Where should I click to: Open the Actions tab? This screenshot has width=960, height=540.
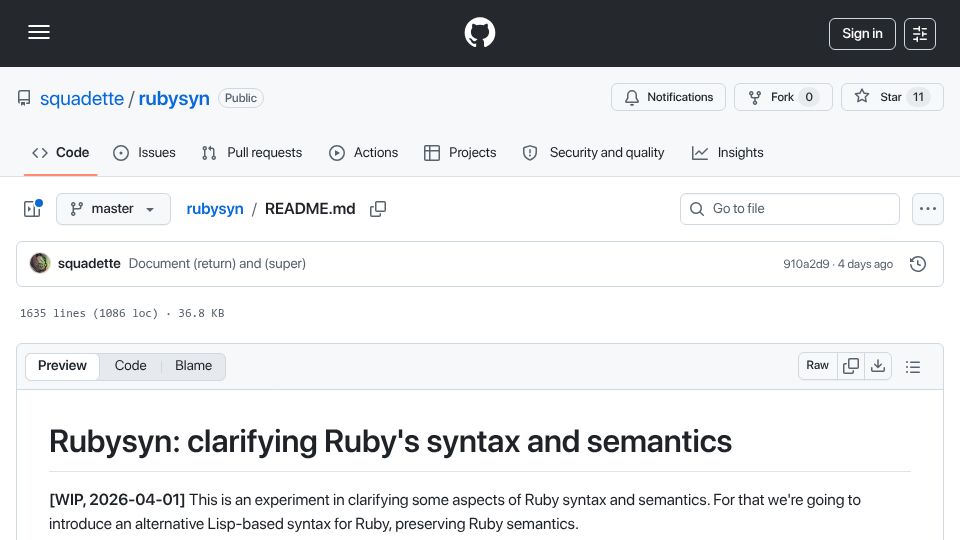tap(364, 152)
